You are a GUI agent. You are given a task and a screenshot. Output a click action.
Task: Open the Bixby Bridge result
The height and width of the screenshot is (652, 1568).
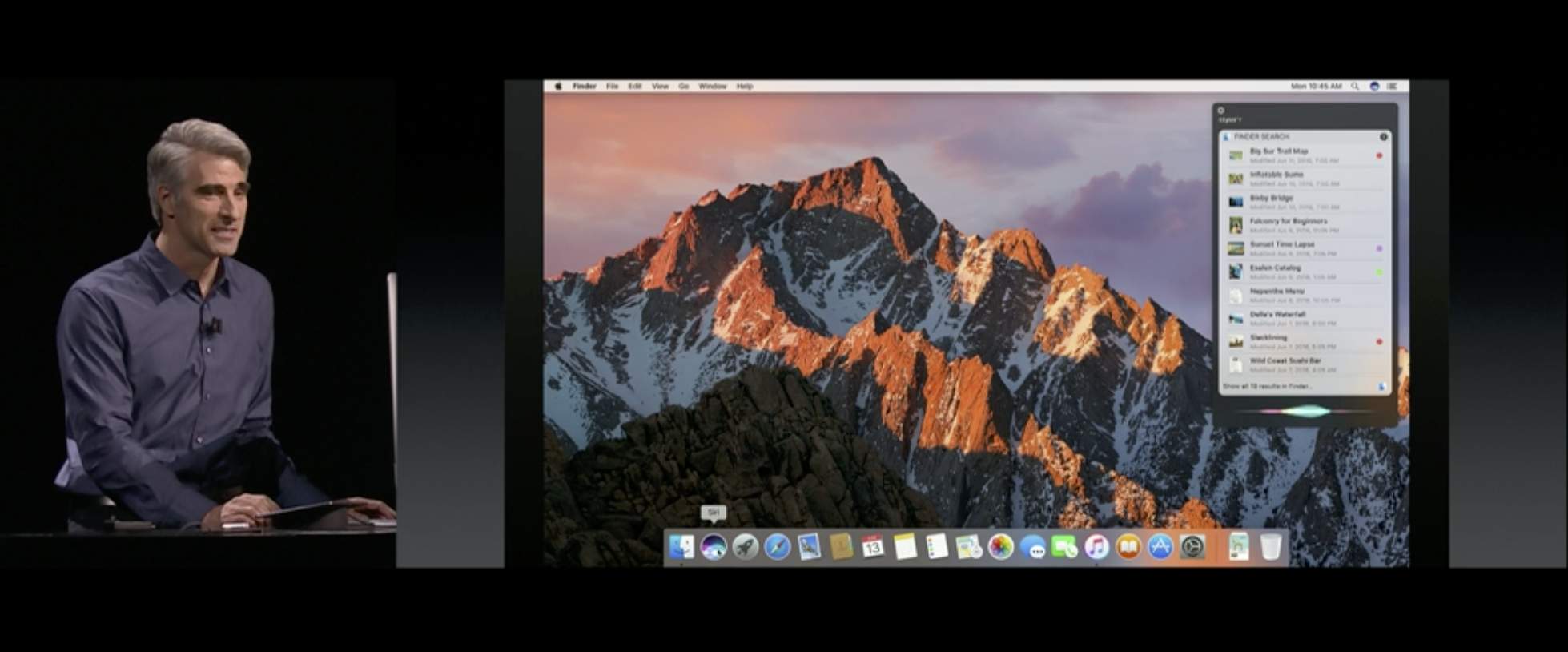[1305, 202]
